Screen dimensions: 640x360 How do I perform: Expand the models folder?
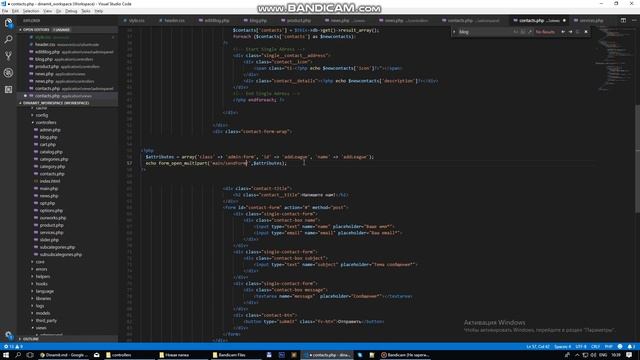pos(43,313)
